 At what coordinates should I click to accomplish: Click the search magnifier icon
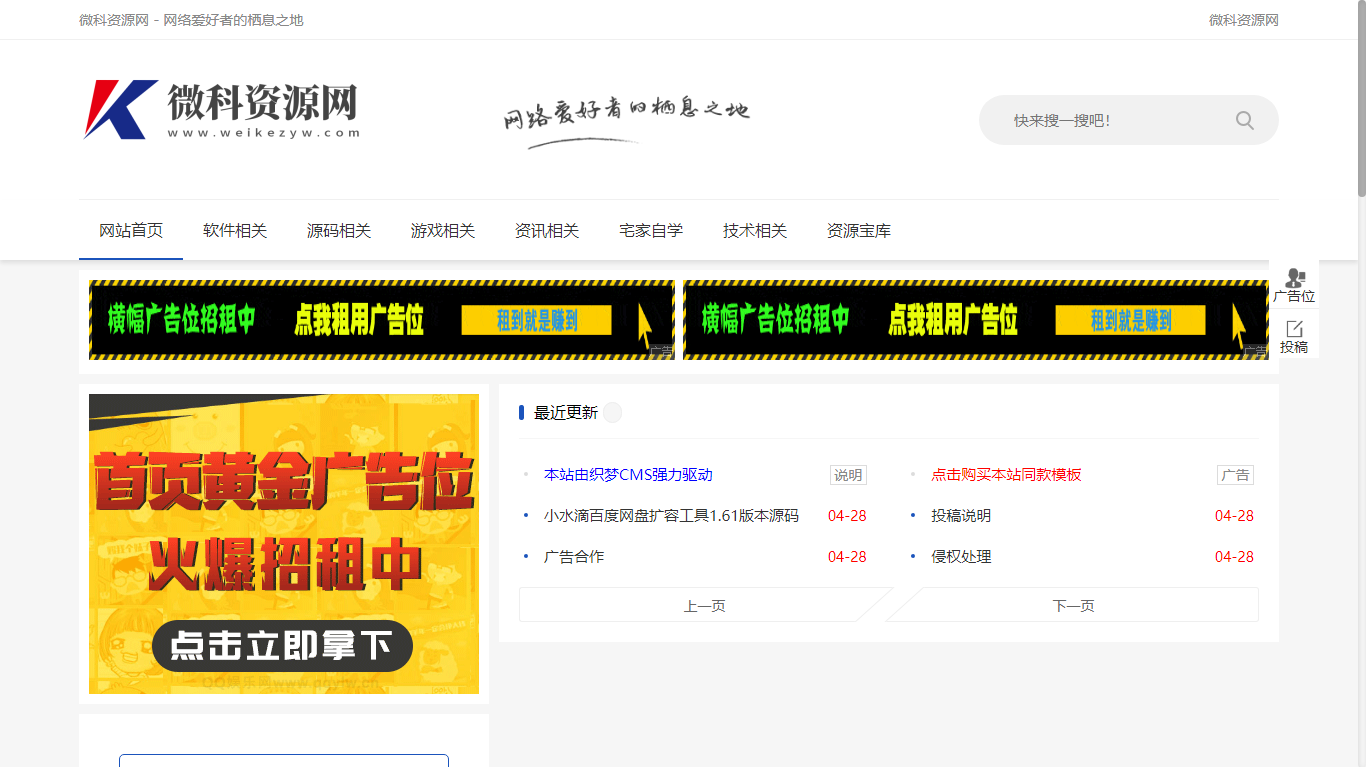pos(1244,119)
